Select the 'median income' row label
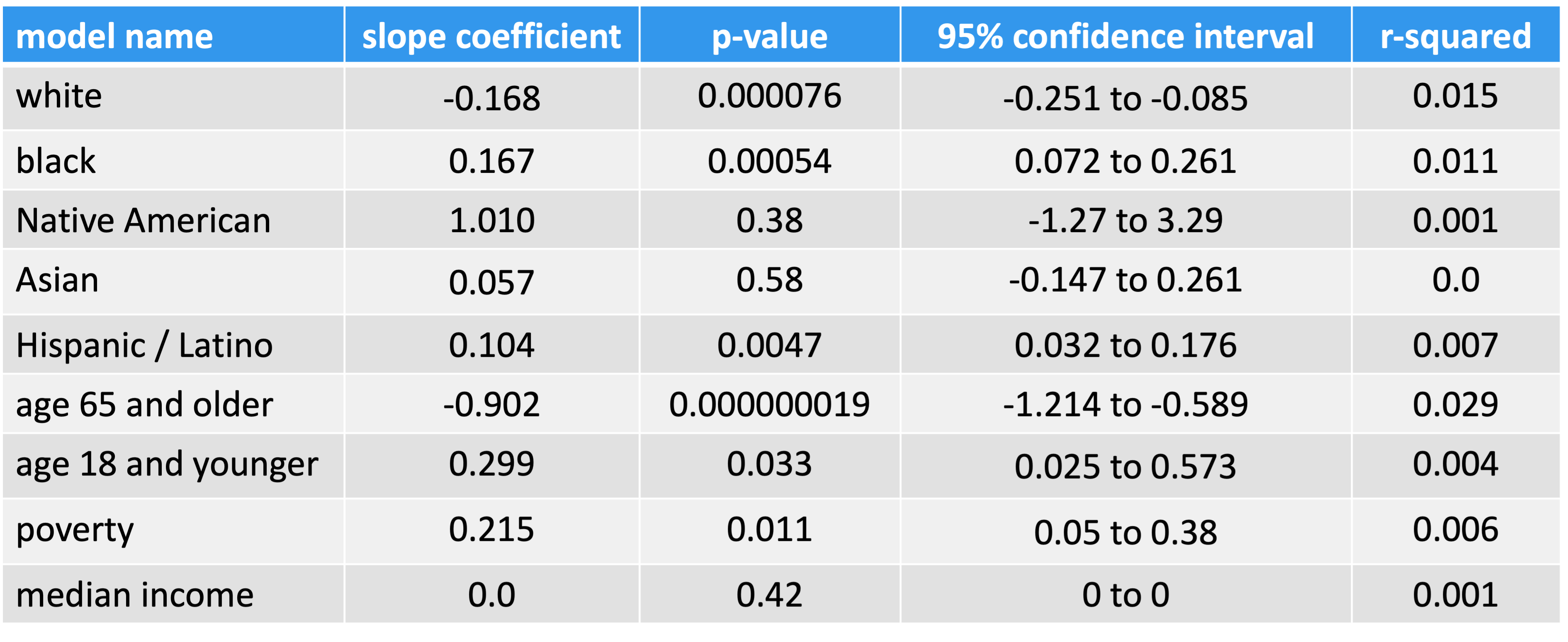The width and height of the screenshot is (1568, 642). (x=134, y=595)
